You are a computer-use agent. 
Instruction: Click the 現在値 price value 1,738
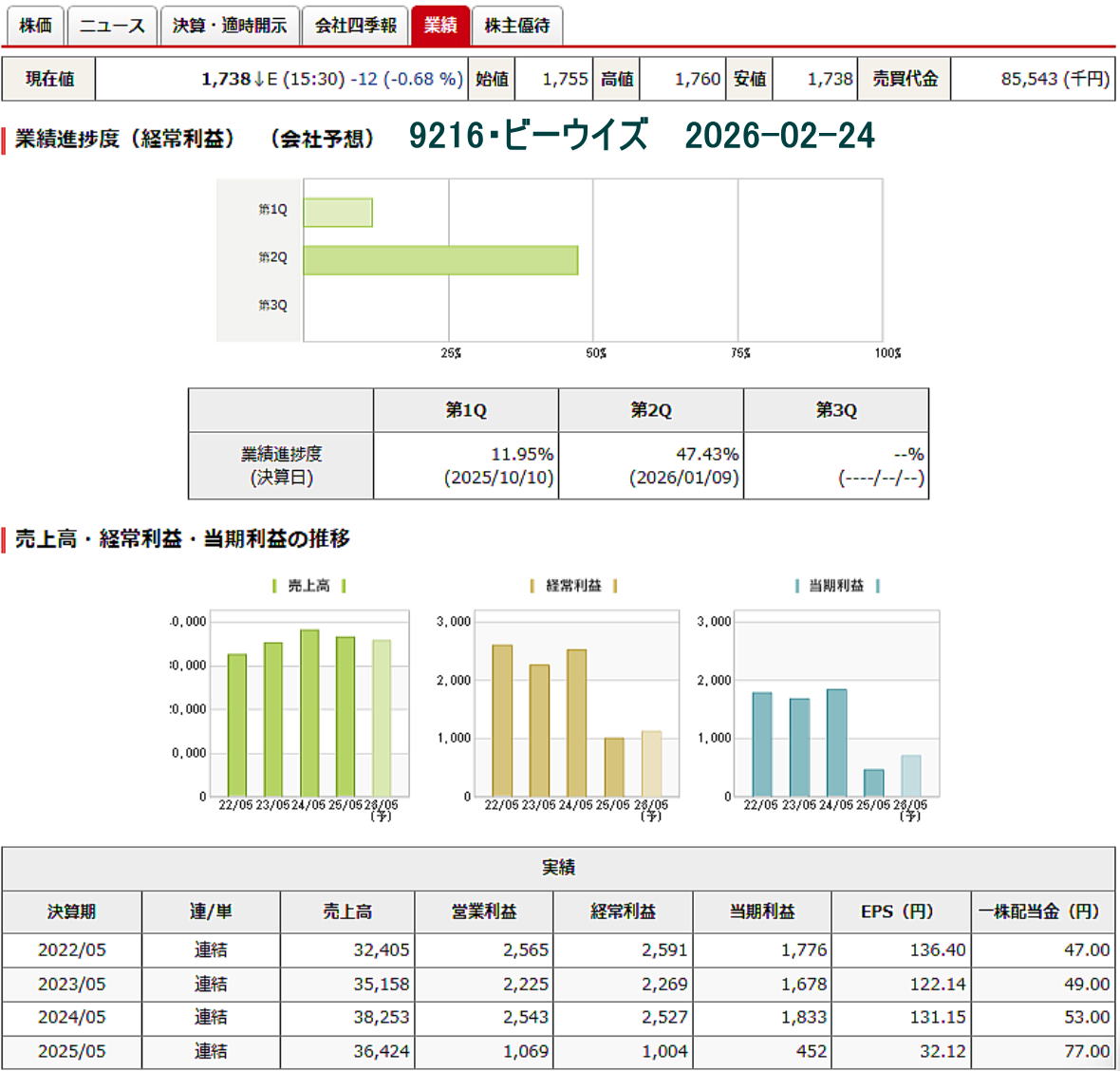tap(226, 79)
